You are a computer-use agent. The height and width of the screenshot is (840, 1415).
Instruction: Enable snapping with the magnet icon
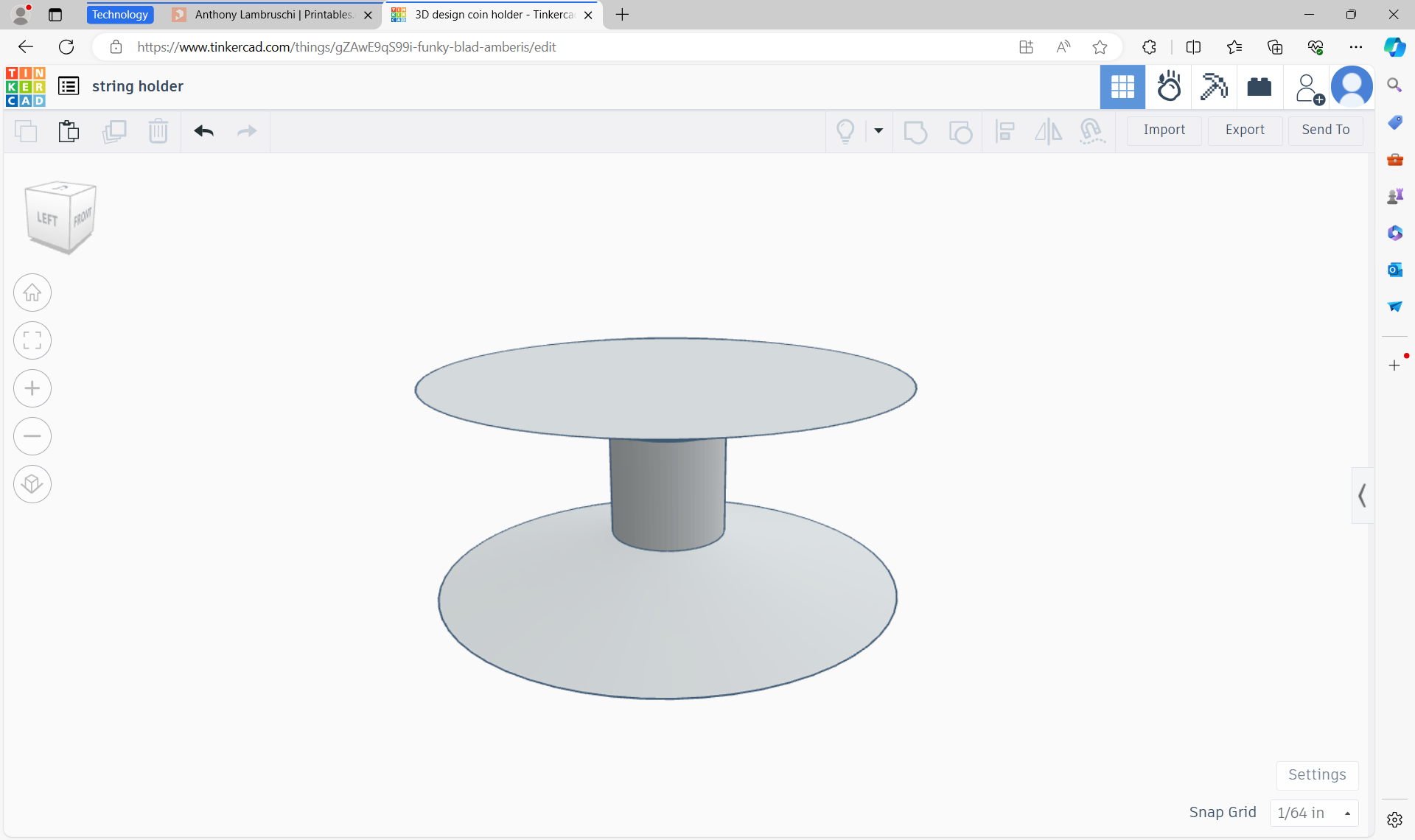tap(1093, 131)
